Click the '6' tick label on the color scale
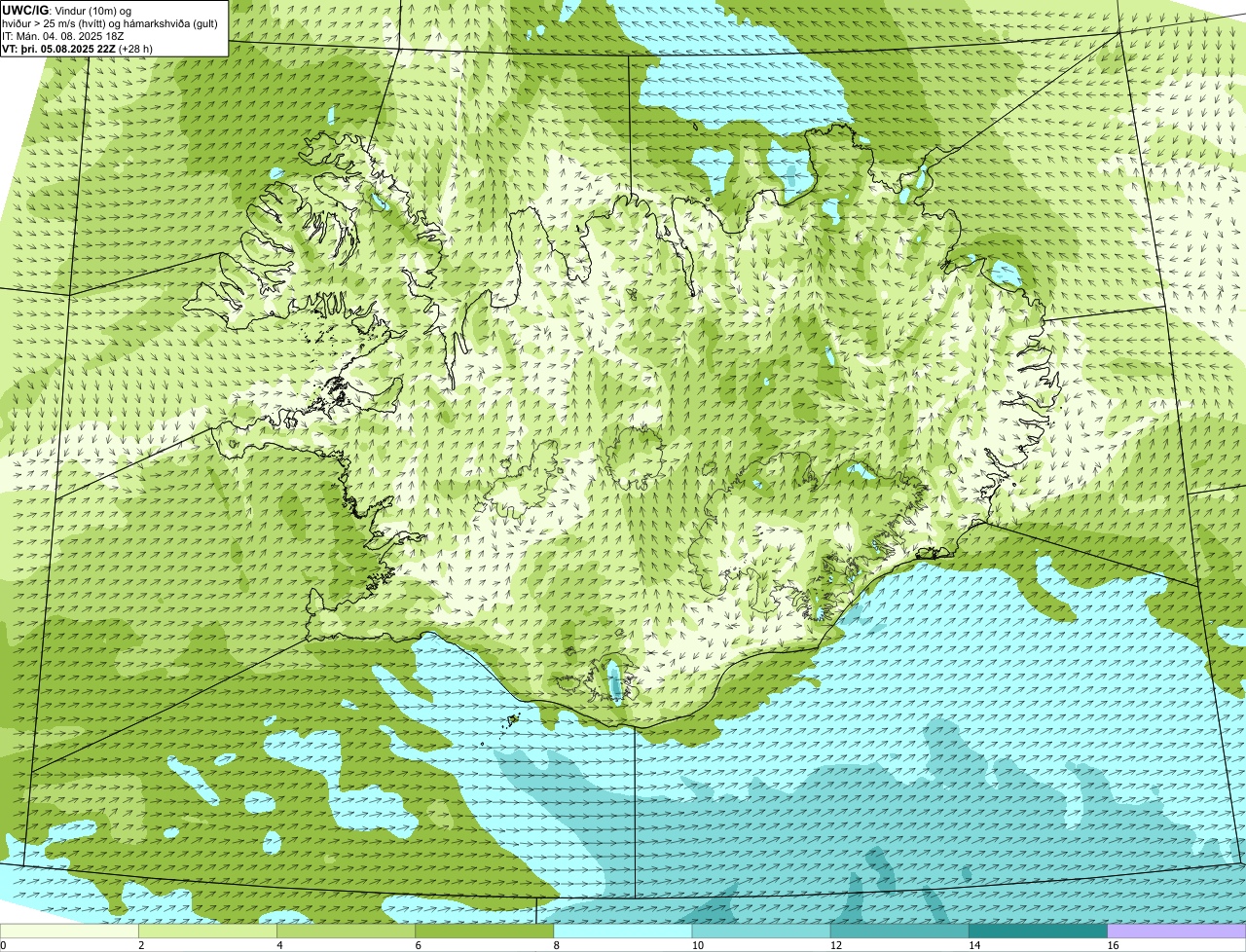 (418, 945)
